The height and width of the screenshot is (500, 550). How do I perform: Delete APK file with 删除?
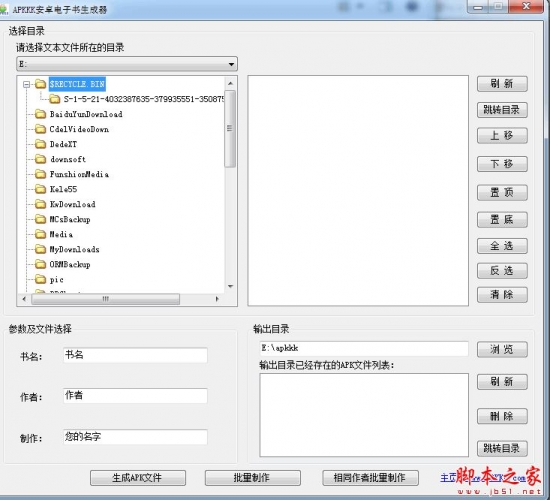click(502, 416)
